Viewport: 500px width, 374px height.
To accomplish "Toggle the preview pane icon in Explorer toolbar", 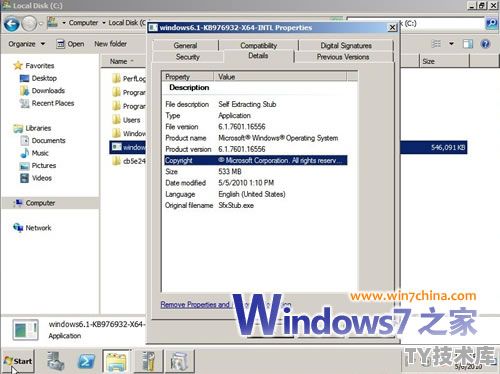I will [468, 44].
